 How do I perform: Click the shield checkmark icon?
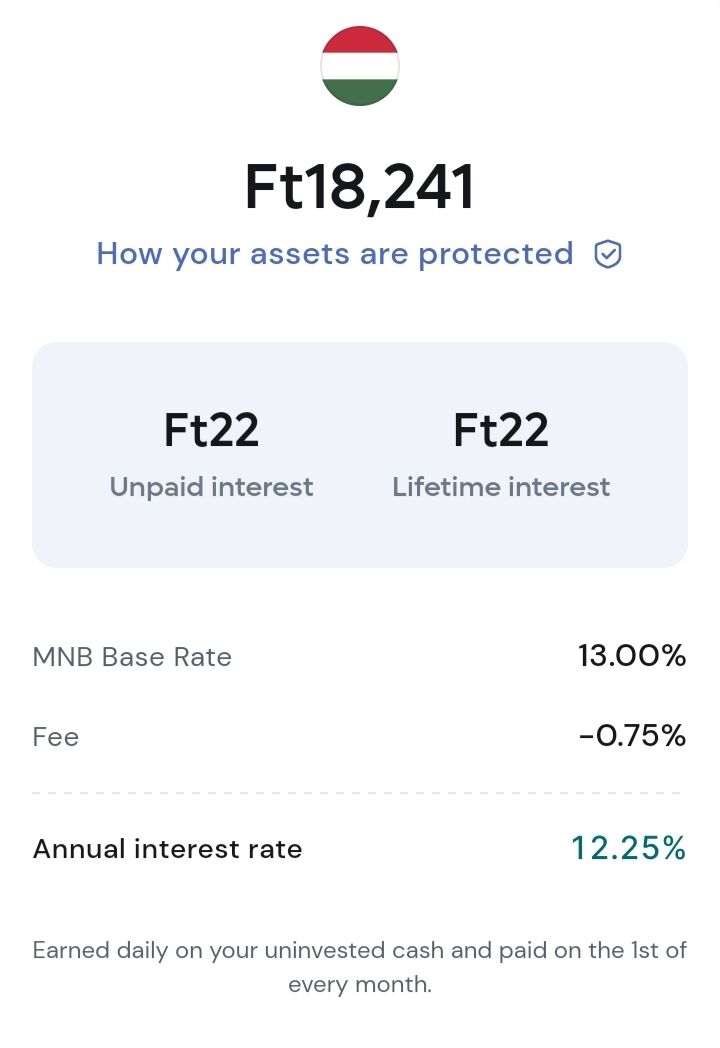tap(608, 255)
